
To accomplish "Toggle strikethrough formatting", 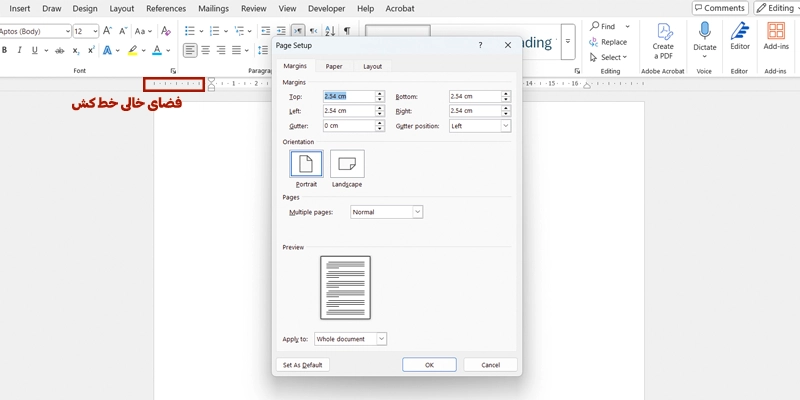I will pos(59,50).
